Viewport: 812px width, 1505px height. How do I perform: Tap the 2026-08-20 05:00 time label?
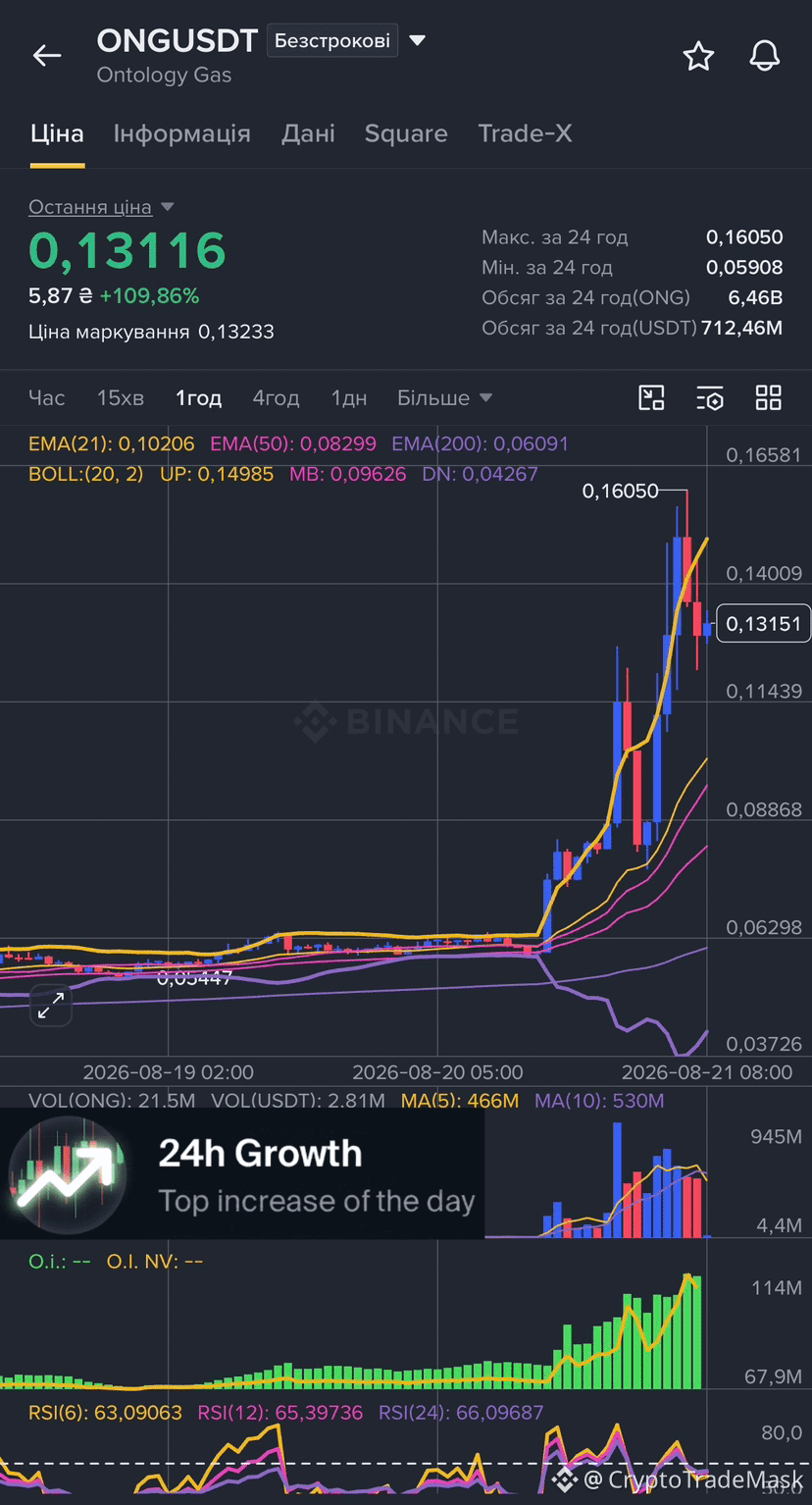437,1072
